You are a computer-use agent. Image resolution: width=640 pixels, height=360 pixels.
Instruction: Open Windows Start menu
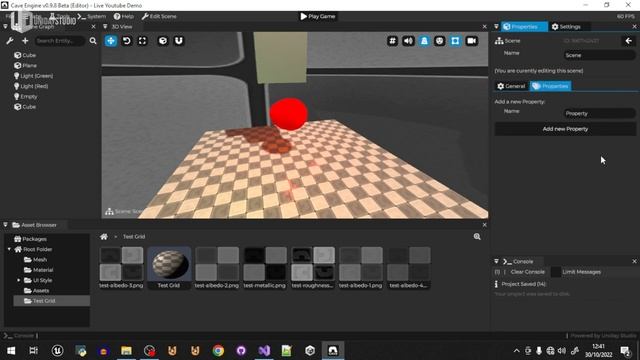[x=11, y=351]
